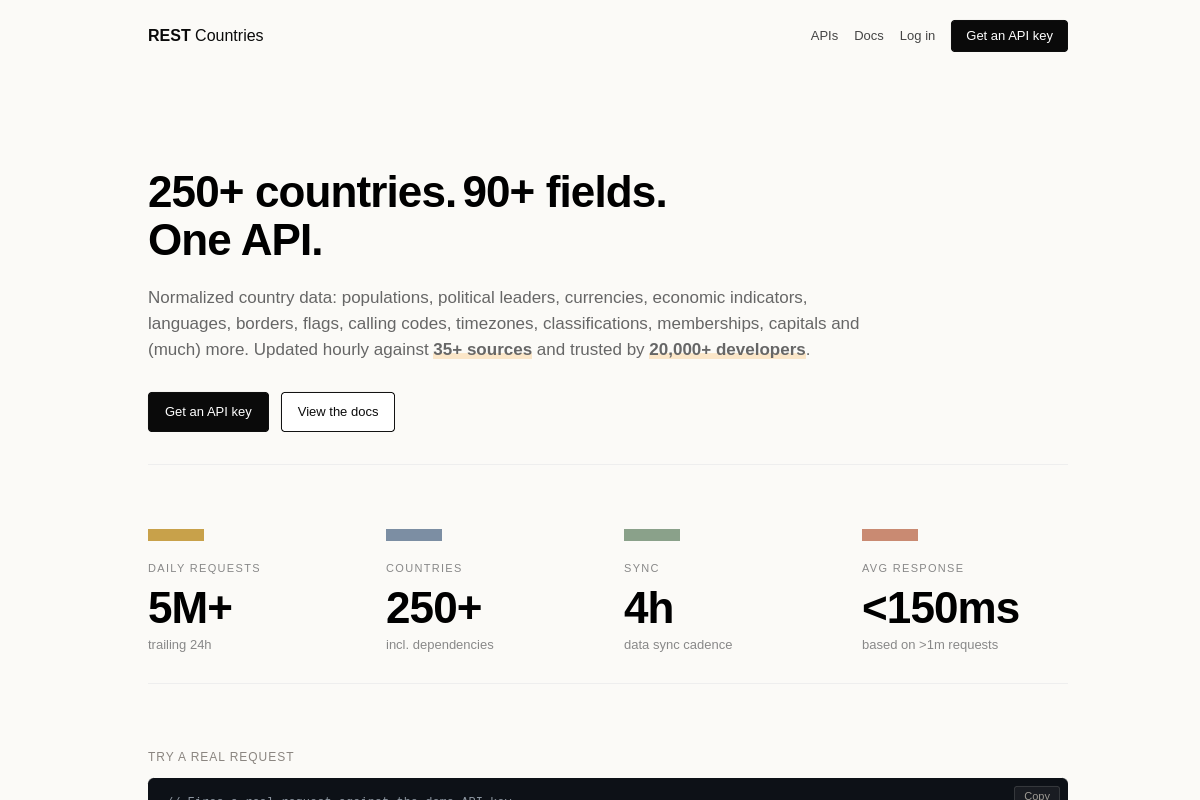This screenshot has height=800, width=1200.
Task: Open the APIs nav link
Action: point(824,36)
